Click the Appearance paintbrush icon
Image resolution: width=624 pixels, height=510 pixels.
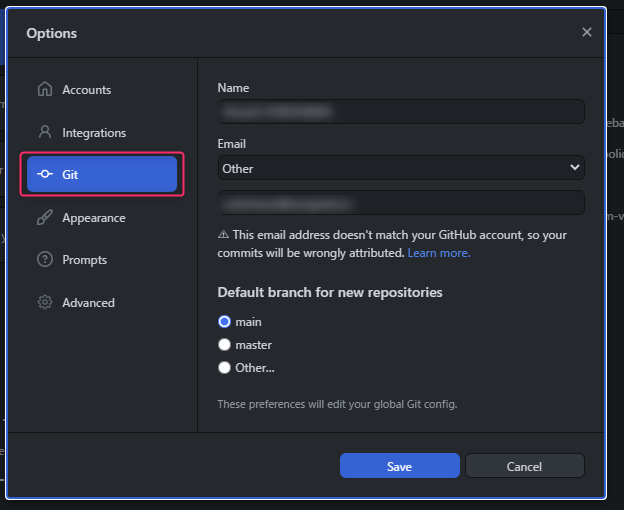point(45,217)
